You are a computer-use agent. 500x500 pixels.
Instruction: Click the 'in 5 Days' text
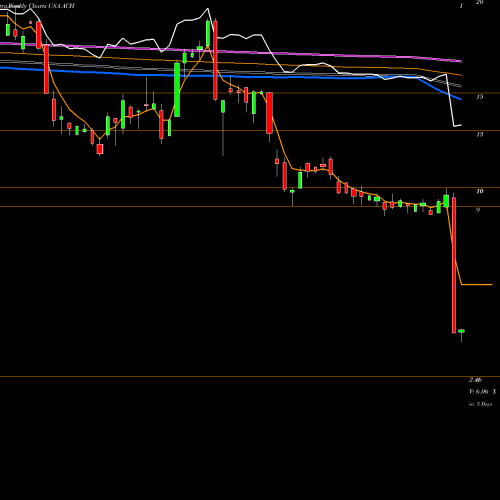pos(480,404)
